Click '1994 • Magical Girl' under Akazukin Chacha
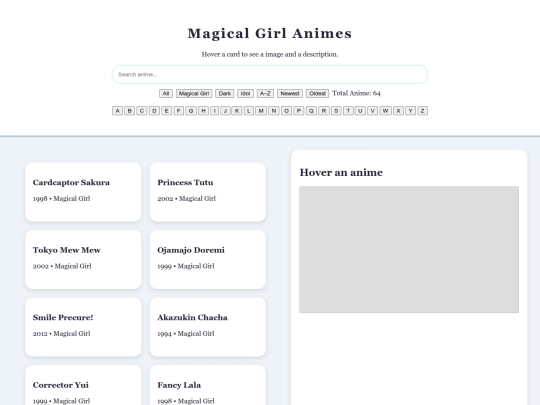Screen dimensions: 540x405 pos(186,333)
